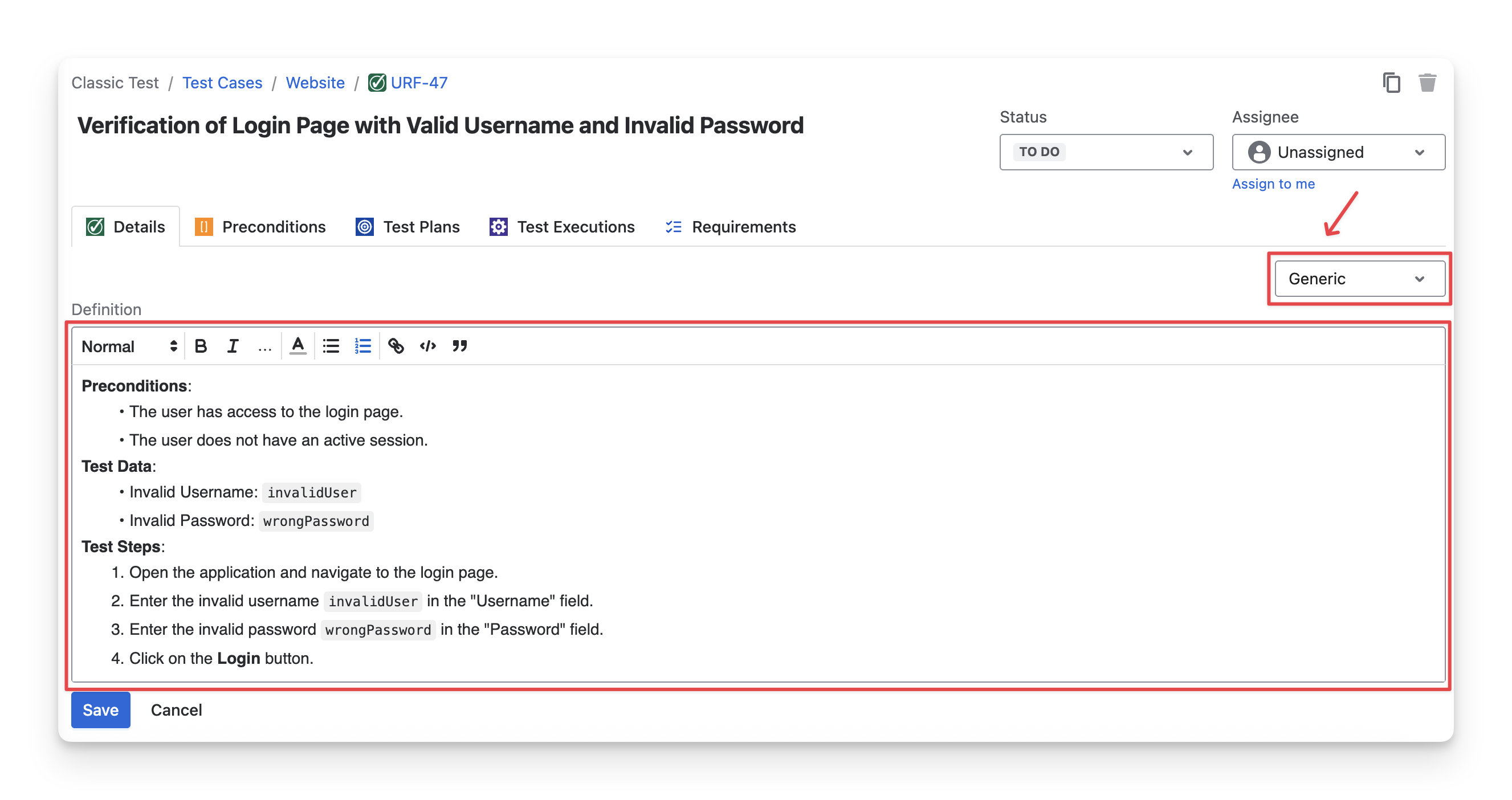Open the Status dropdown showing TO DO
Viewport: 1512px width, 800px height.
pos(1106,152)
